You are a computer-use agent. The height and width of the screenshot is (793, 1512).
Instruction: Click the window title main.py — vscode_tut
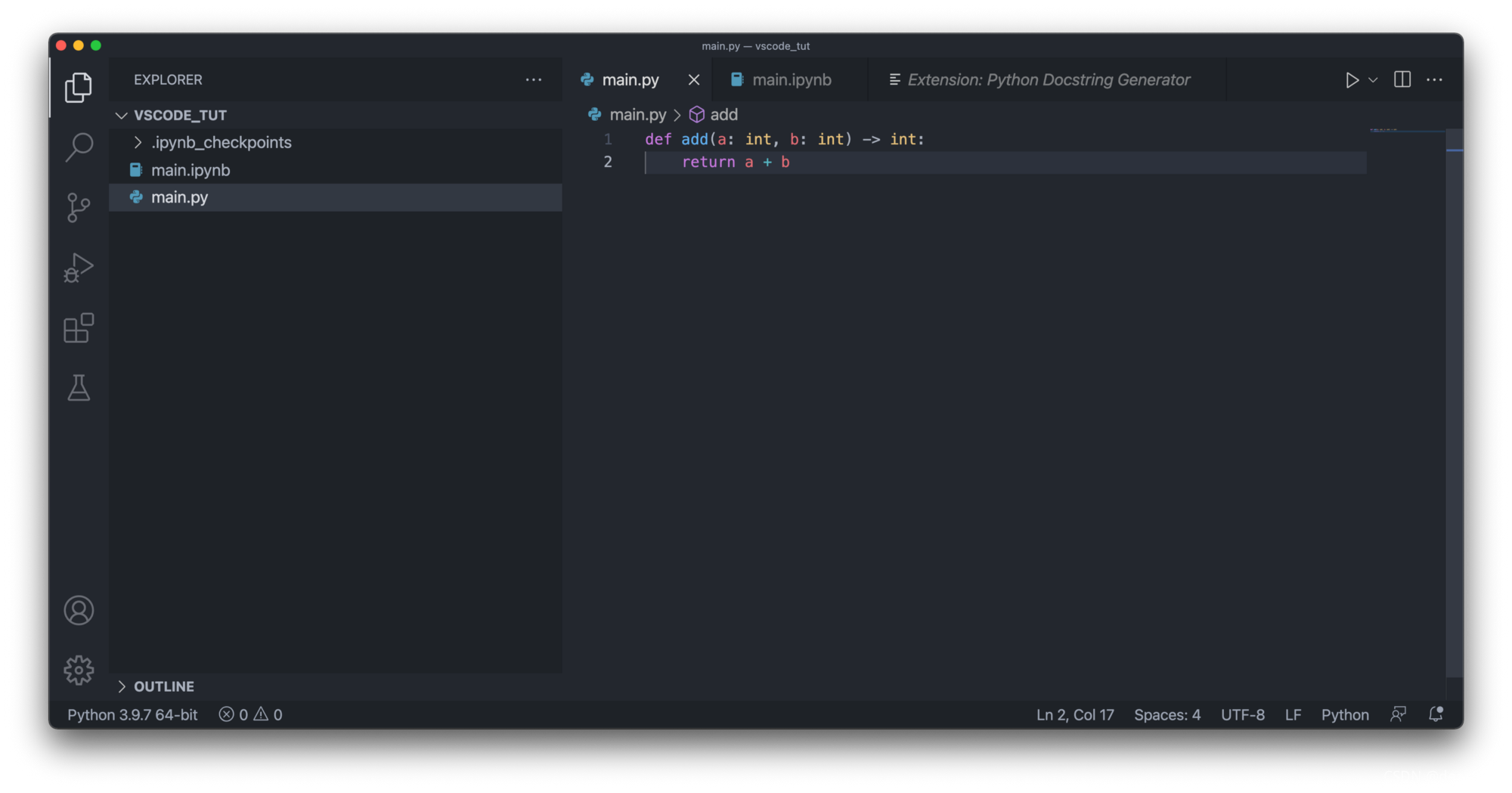click(x=755, y=46)
